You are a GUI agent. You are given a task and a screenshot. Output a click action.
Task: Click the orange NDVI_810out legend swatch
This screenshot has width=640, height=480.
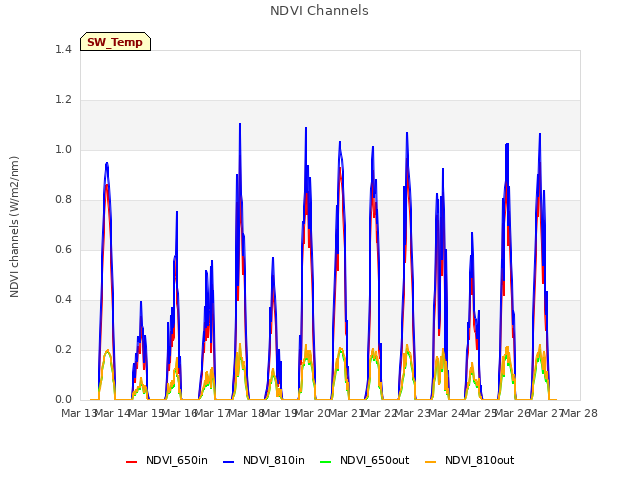tap(431, 462)
